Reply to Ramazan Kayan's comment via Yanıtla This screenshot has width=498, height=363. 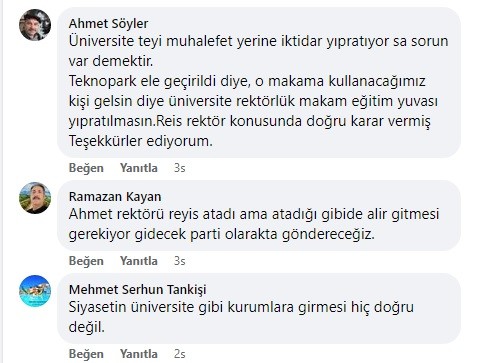[x=139, y=261]
